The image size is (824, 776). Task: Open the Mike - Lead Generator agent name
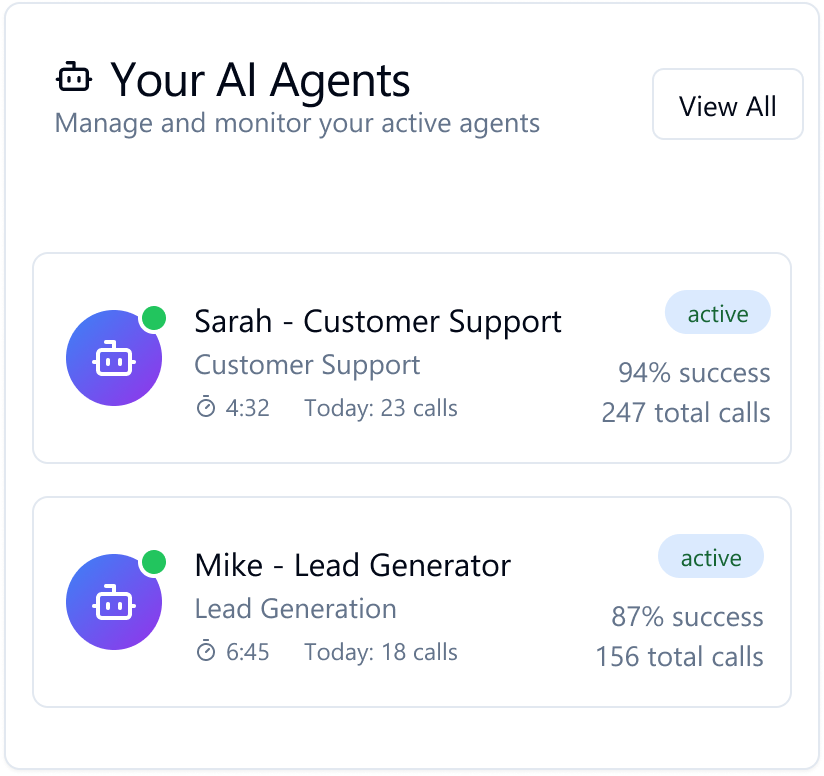(353, 566)
